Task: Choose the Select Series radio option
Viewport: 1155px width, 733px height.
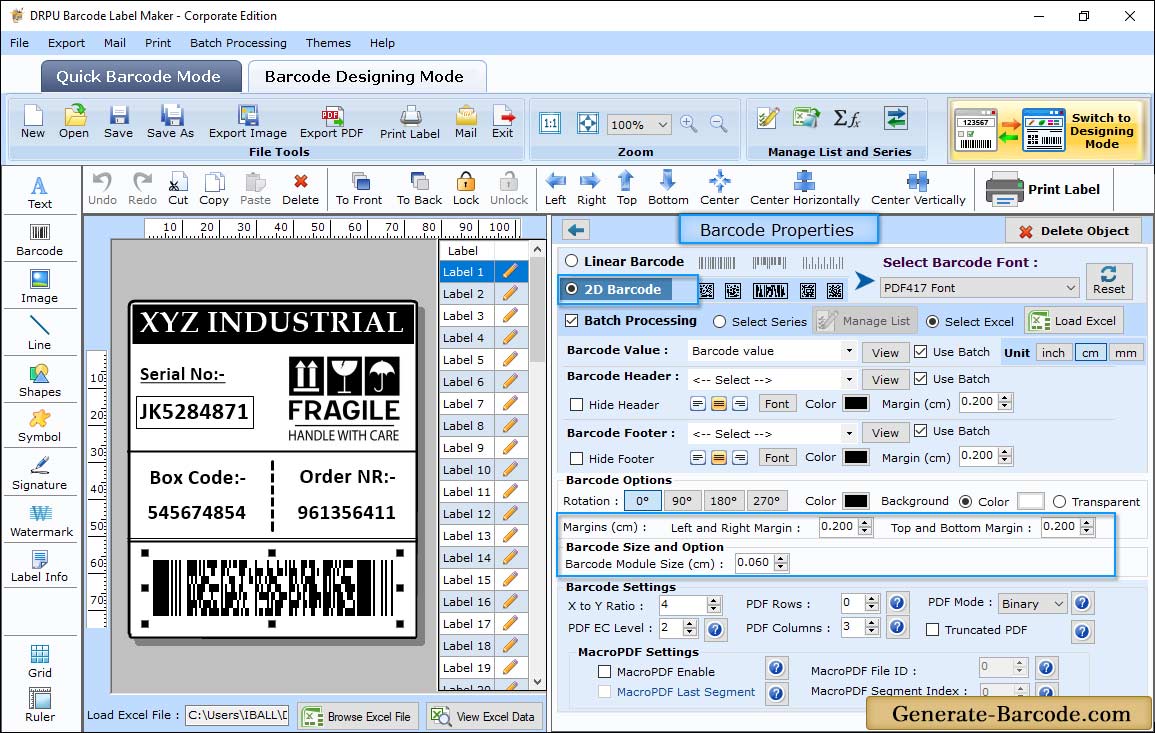Action: [x=720, y=322]
